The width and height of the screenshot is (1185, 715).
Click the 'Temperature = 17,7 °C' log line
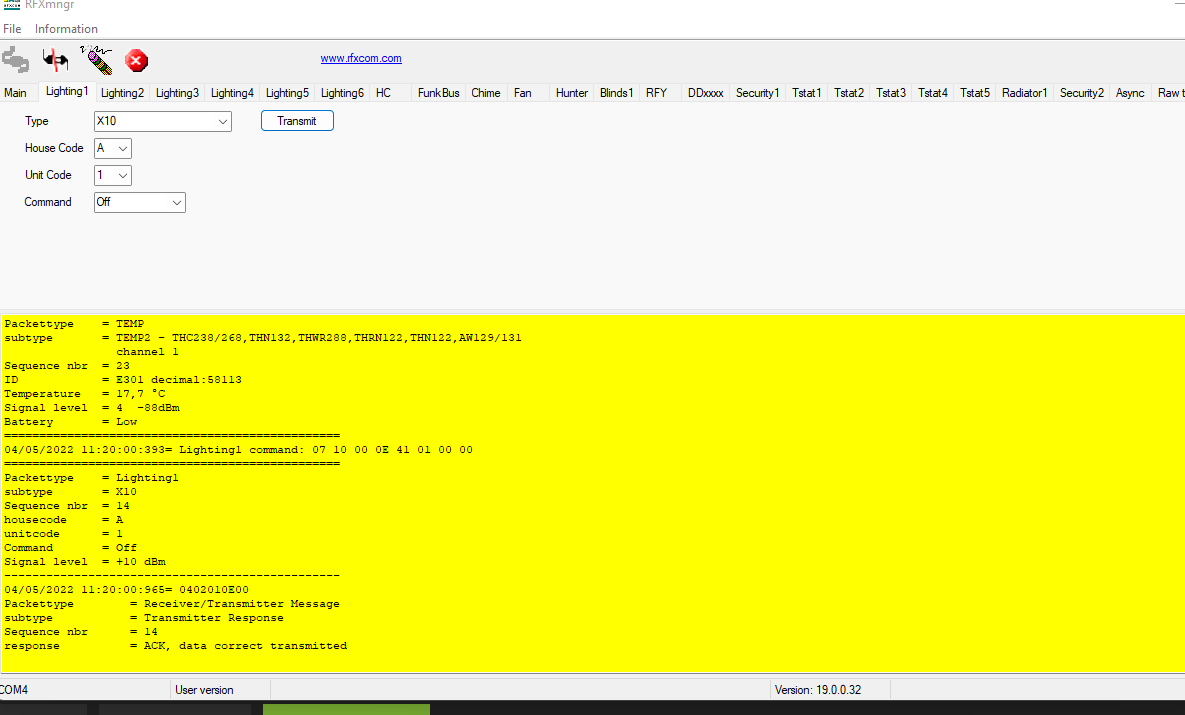tap(85, 394)
